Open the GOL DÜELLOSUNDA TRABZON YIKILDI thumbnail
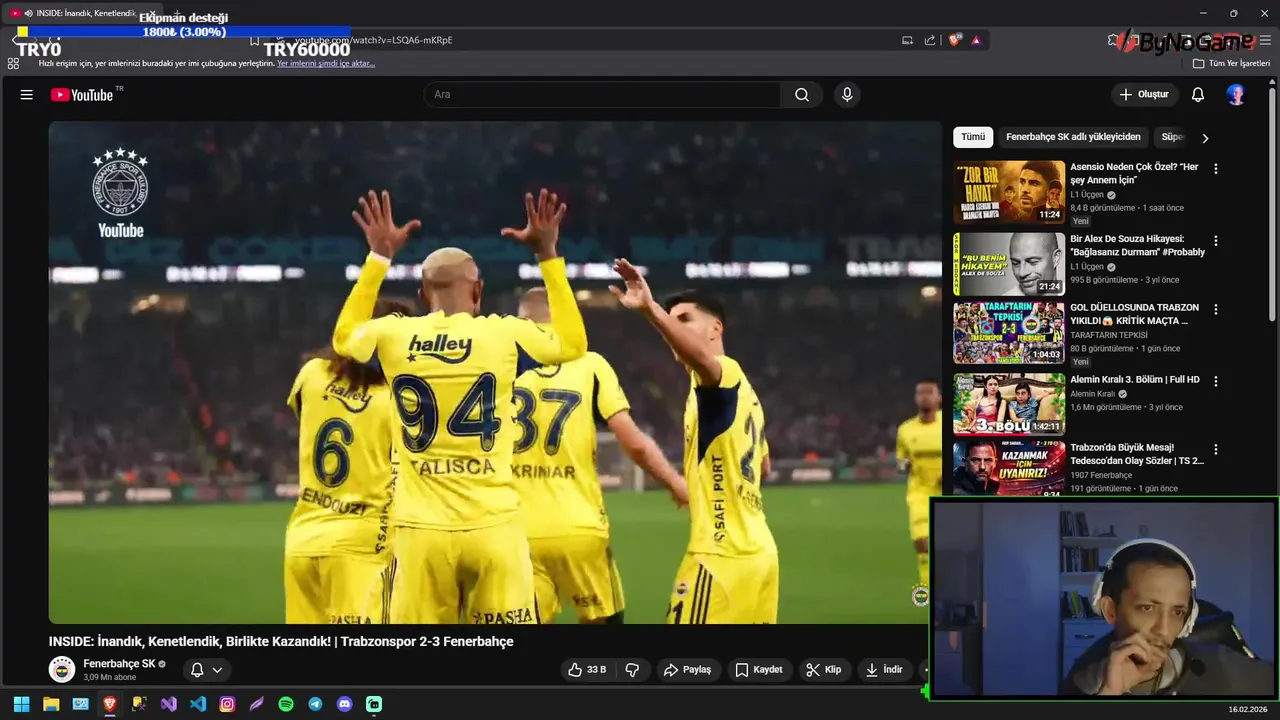The image size is (1280, 720). [x=1009, y=333]
